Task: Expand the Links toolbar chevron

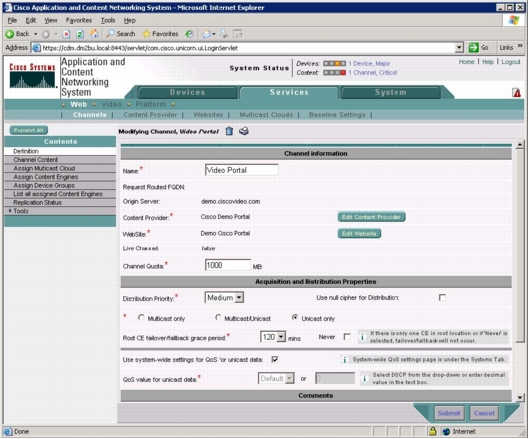Action: coord(520,46)
